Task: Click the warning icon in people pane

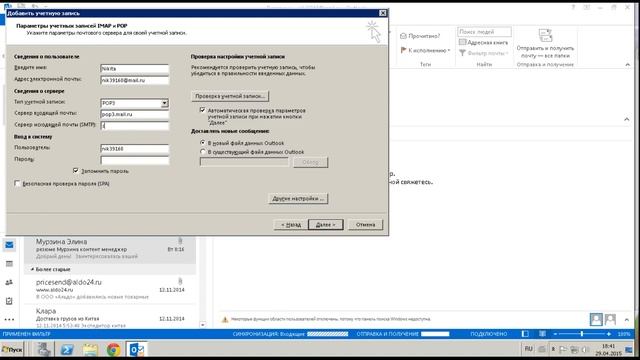Action: click(x=224, y=319)
